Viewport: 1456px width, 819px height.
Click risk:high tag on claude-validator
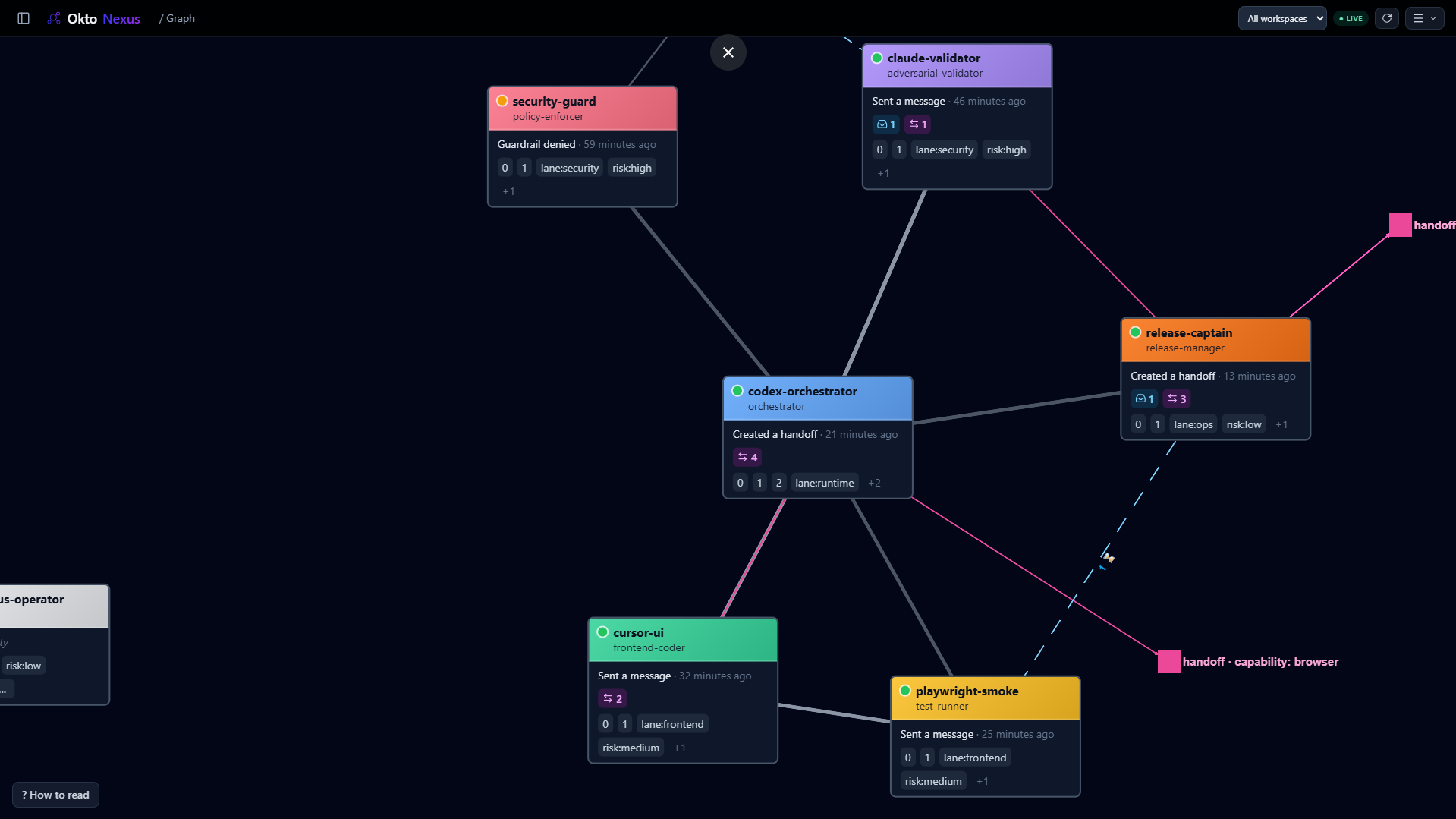1007,150
